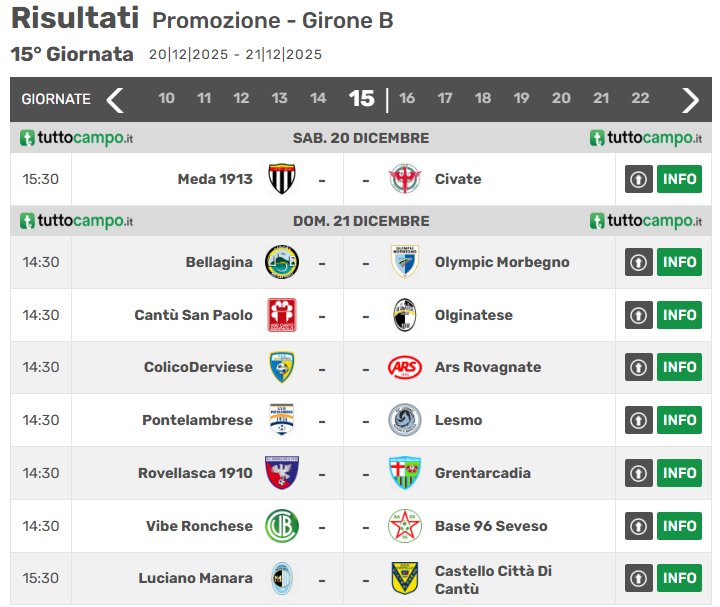Click the Ars Rovagnate red logo
Viewport: 720px width, 607px height.
click(x=404, y=367)
